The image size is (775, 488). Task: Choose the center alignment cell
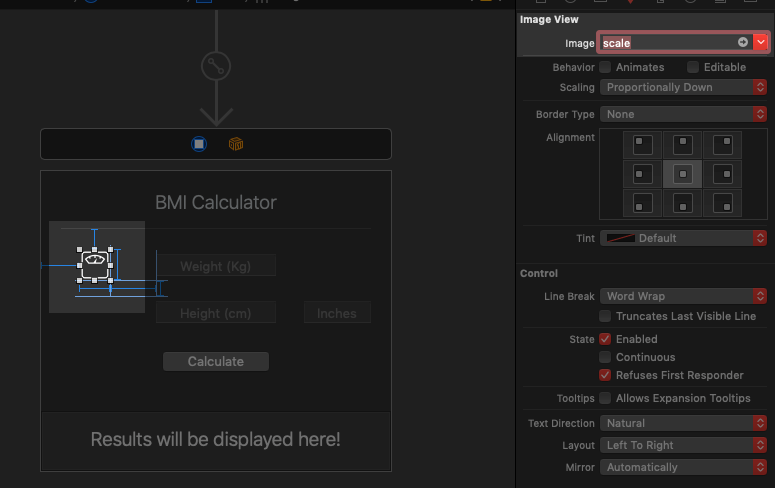tap(682, 174)
